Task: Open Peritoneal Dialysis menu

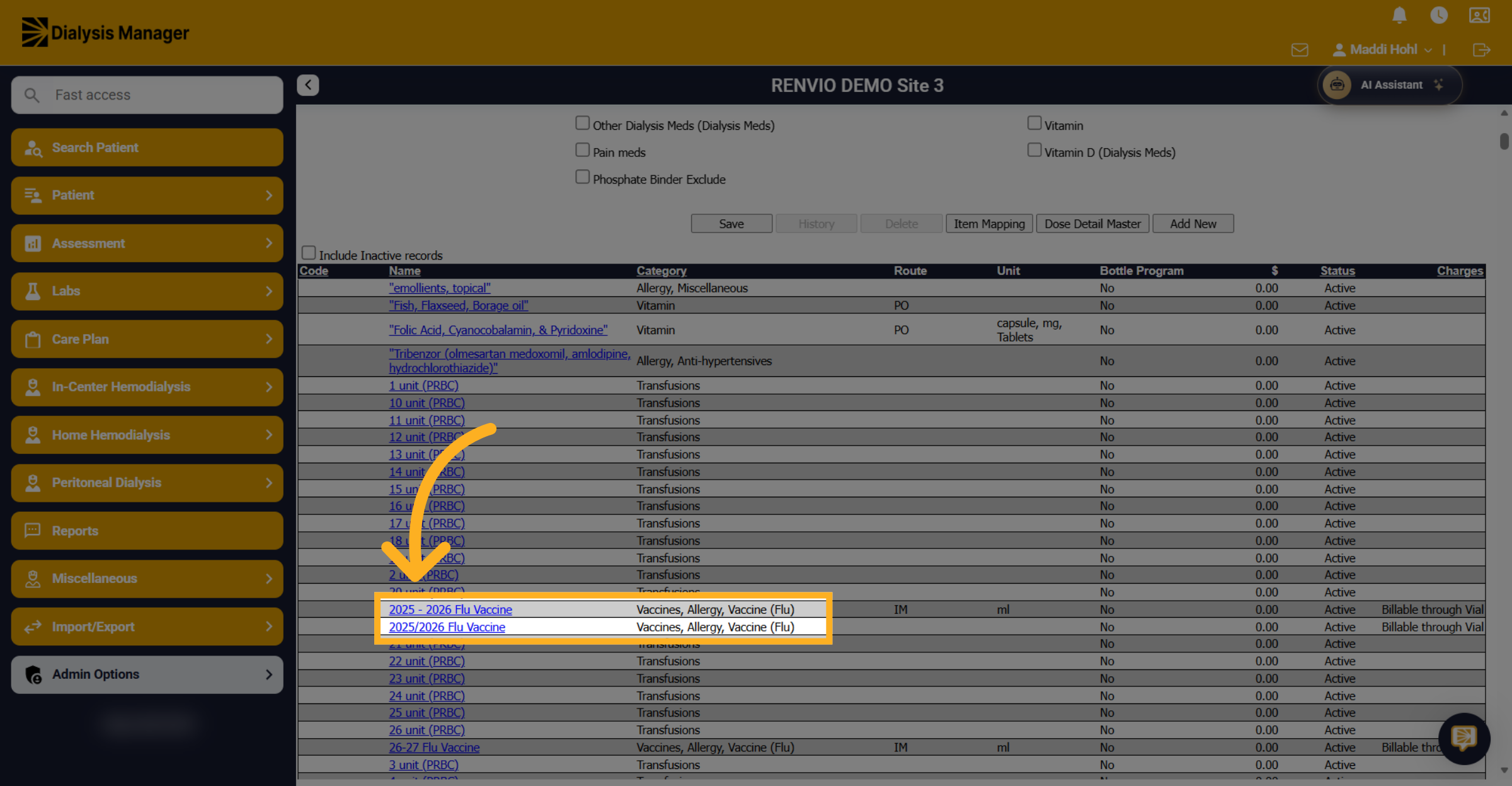Action: [x=147, y=483]
